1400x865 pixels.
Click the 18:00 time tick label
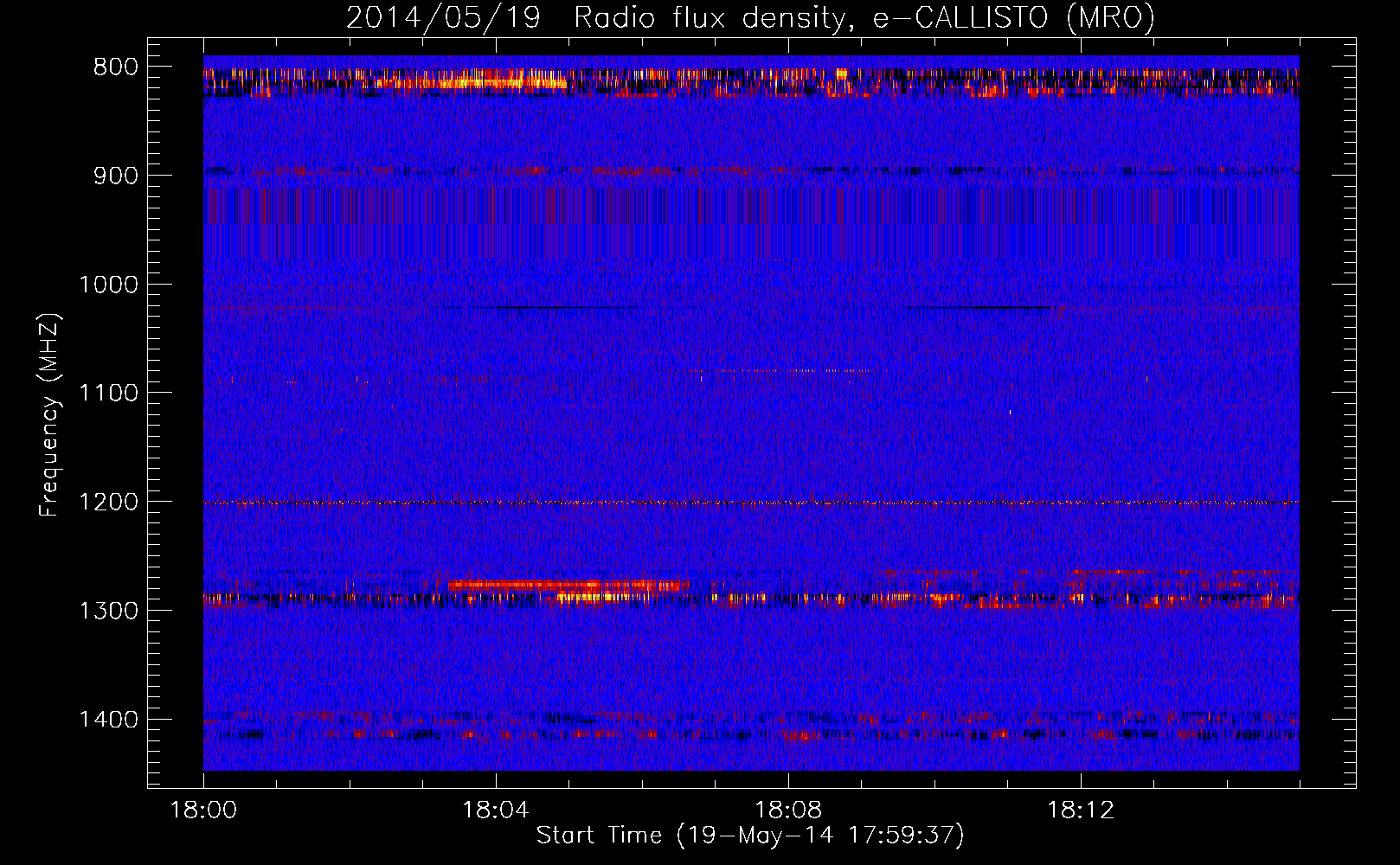click(203, 811)
